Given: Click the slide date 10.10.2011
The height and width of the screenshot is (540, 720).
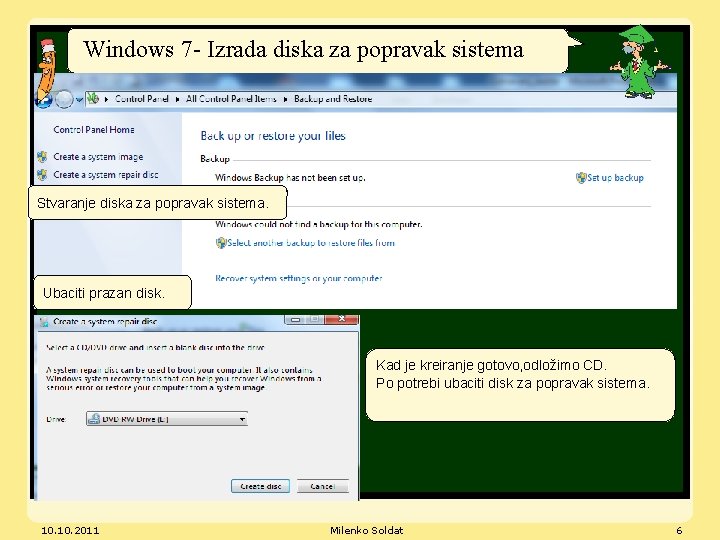Looking at the screenshot, I should (70, 530).
